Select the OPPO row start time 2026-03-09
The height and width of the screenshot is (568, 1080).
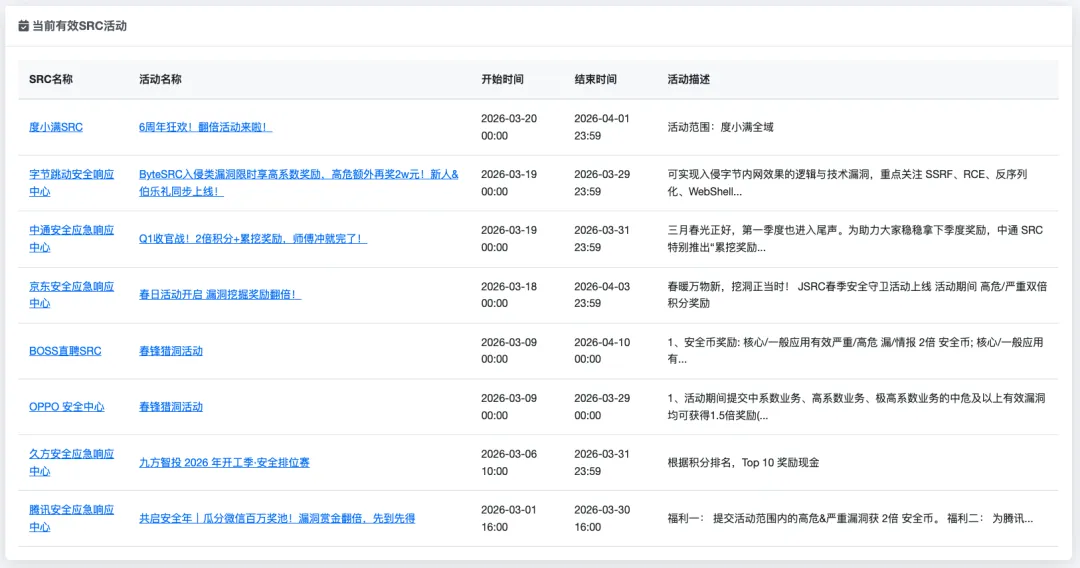tap(509, 407)
